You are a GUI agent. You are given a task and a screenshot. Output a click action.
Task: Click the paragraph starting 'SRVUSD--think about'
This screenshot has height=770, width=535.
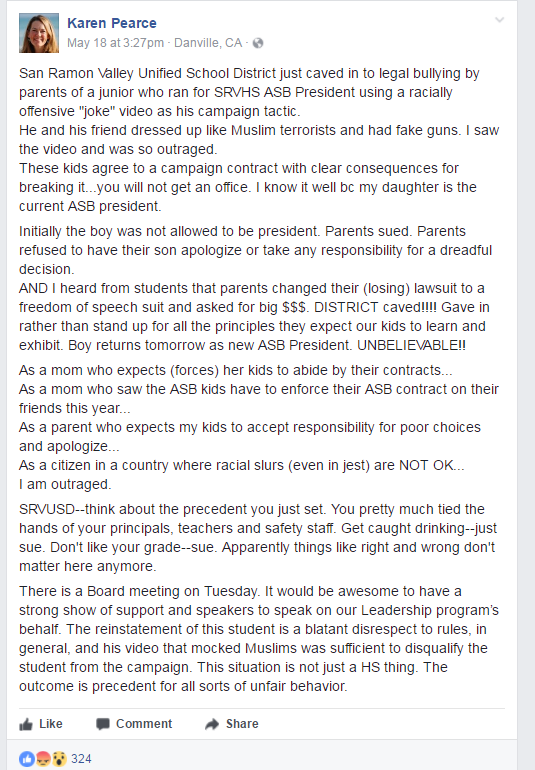coord(258,538)
